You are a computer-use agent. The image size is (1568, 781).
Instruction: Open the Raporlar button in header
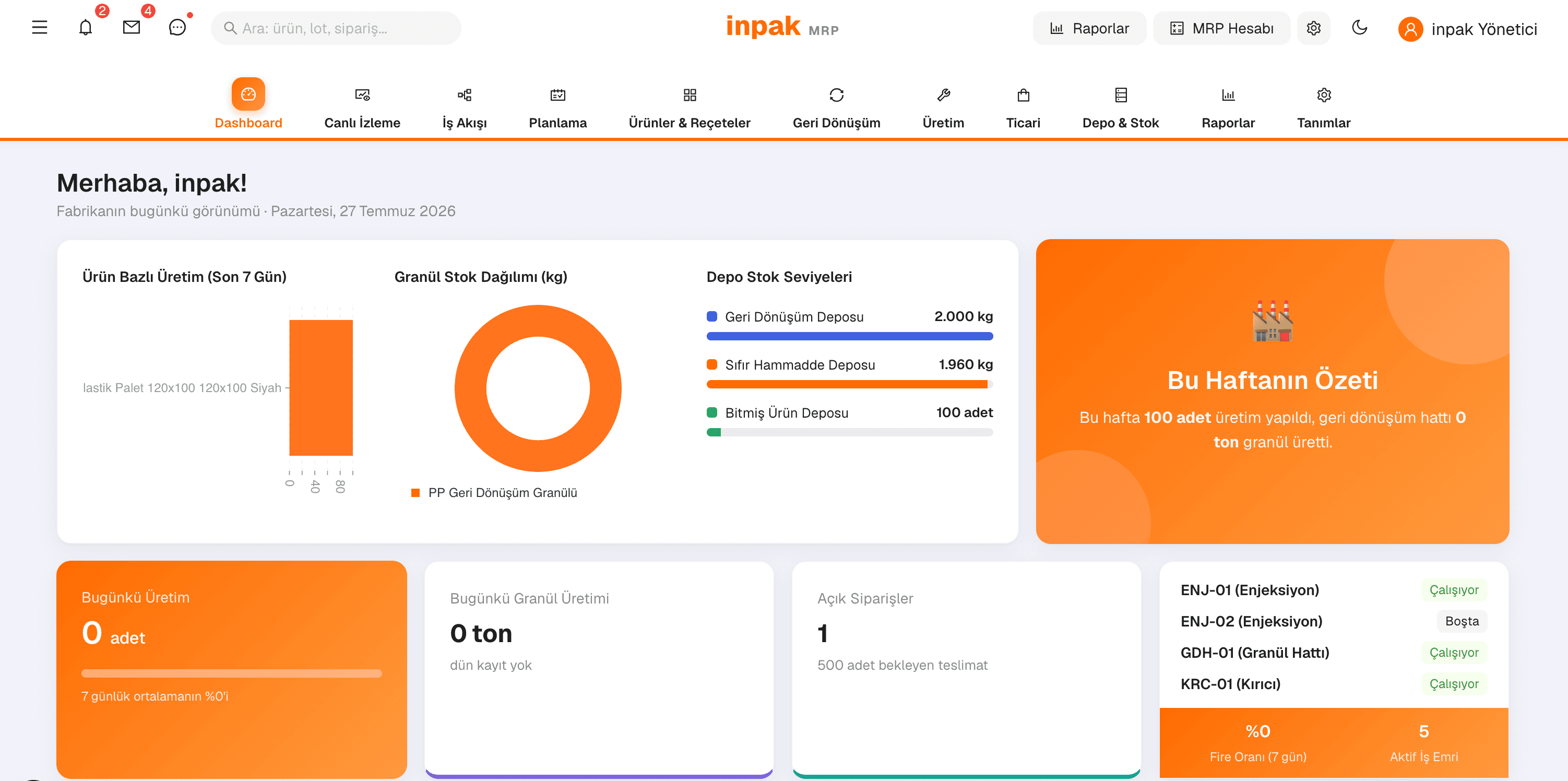[x=1089, y=28]
